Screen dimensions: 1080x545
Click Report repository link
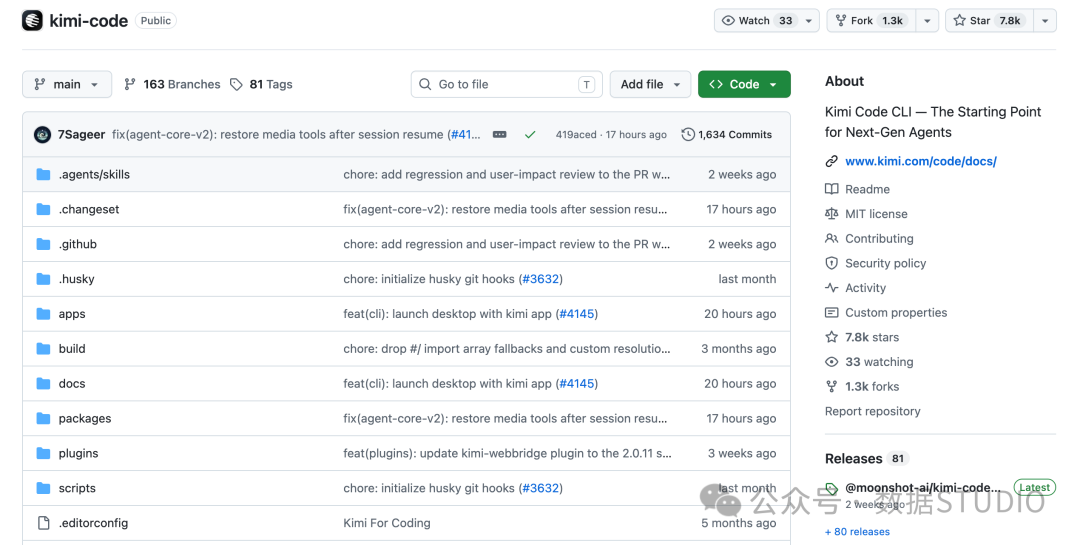[872, 411]
